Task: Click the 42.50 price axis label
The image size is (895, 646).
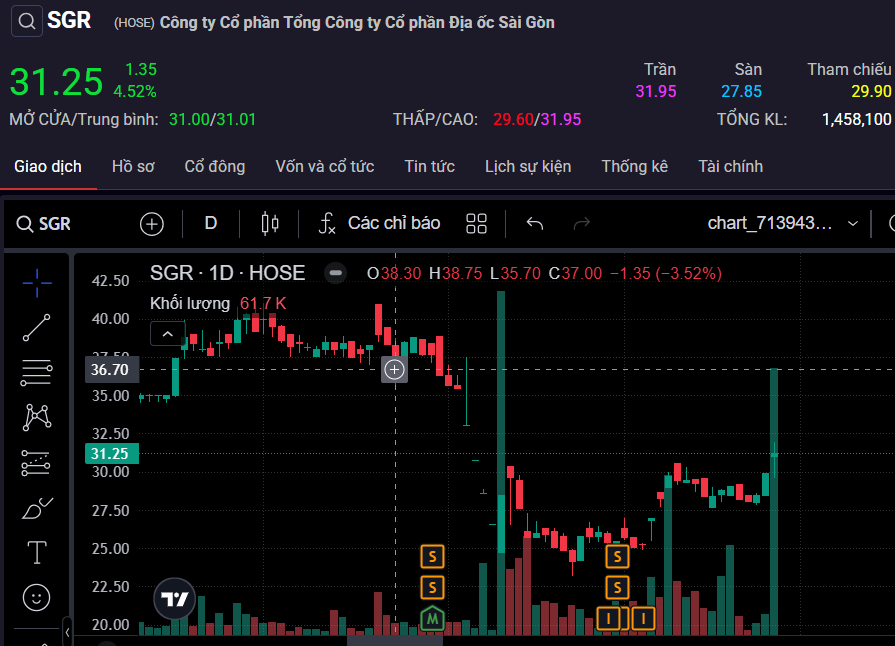Action: click(x=110, y=281)
